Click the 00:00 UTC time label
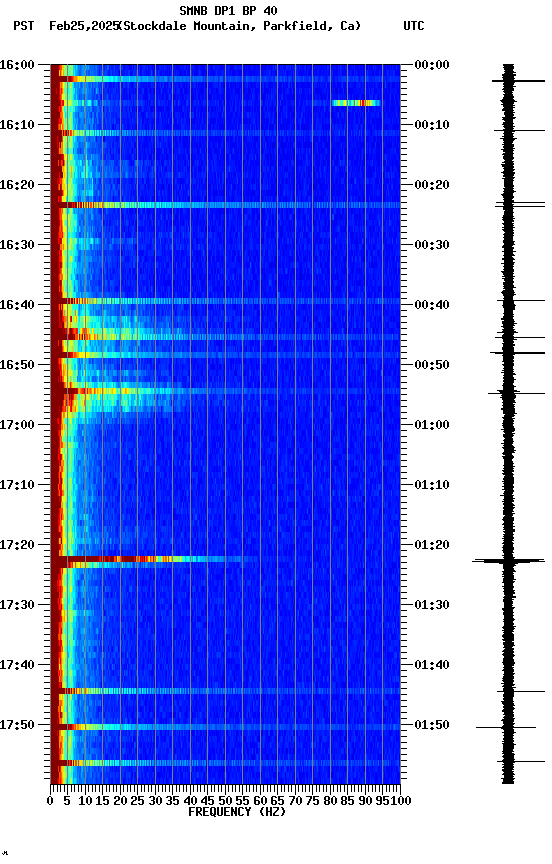Image resolution: width=552 pixels, height=864 pixels. click(x=432, y=65)
